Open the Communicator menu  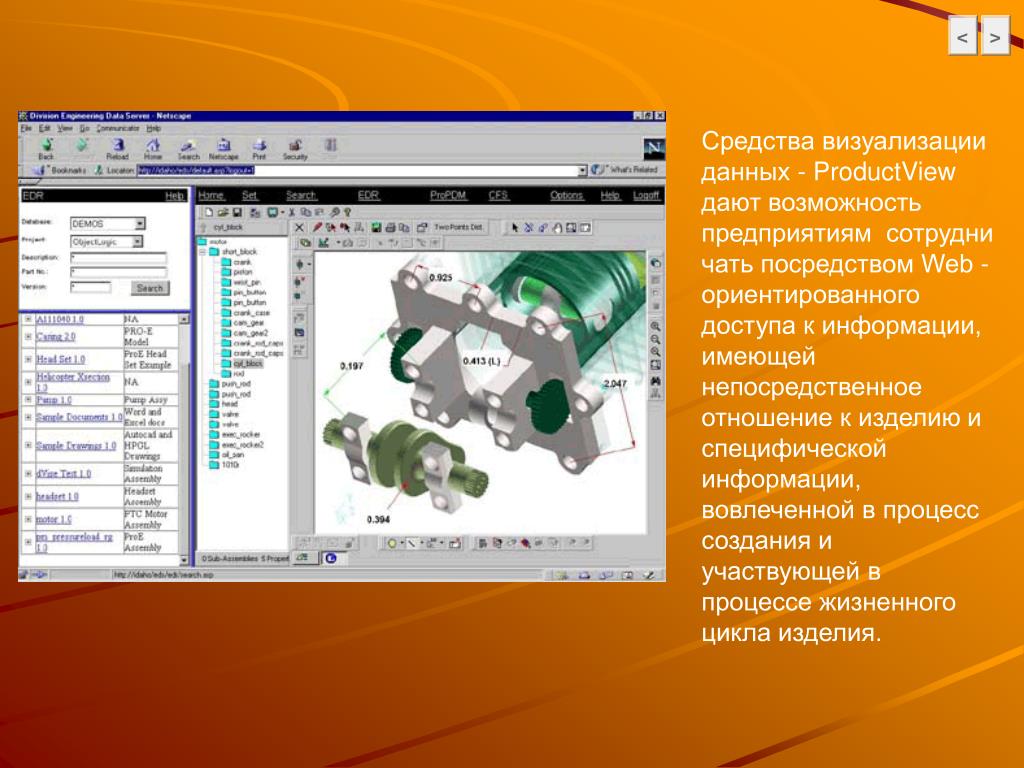118,129
